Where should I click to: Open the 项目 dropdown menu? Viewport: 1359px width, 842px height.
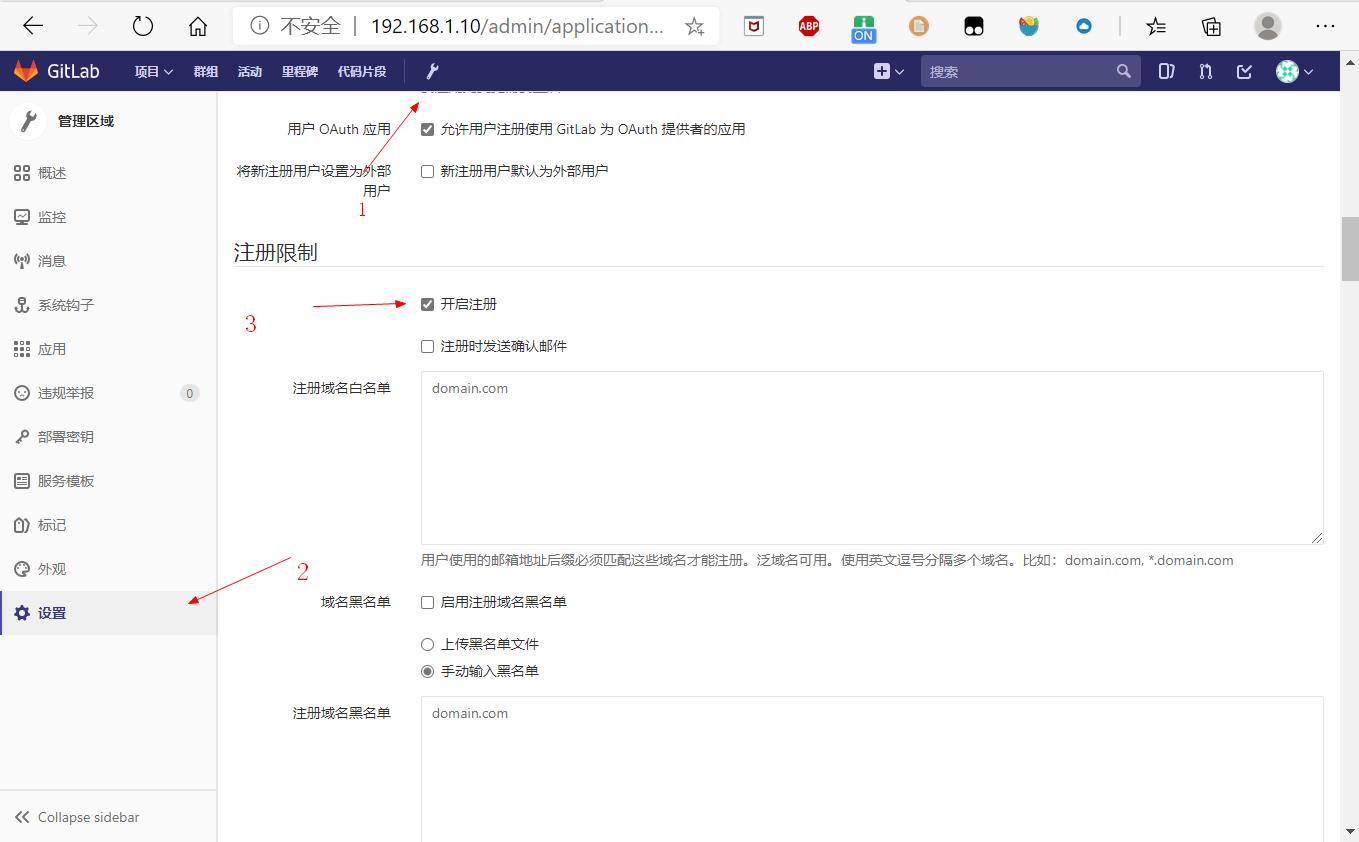coord(152,71)
